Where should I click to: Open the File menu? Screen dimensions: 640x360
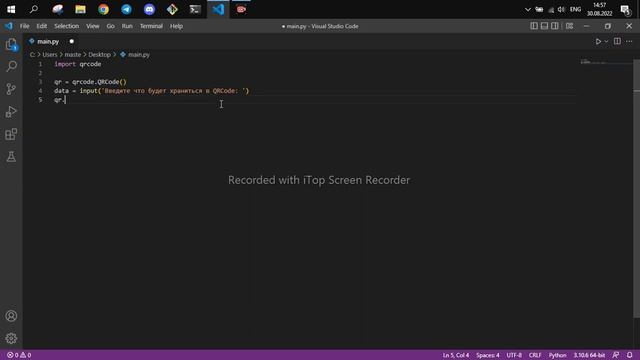pos(24,26)
